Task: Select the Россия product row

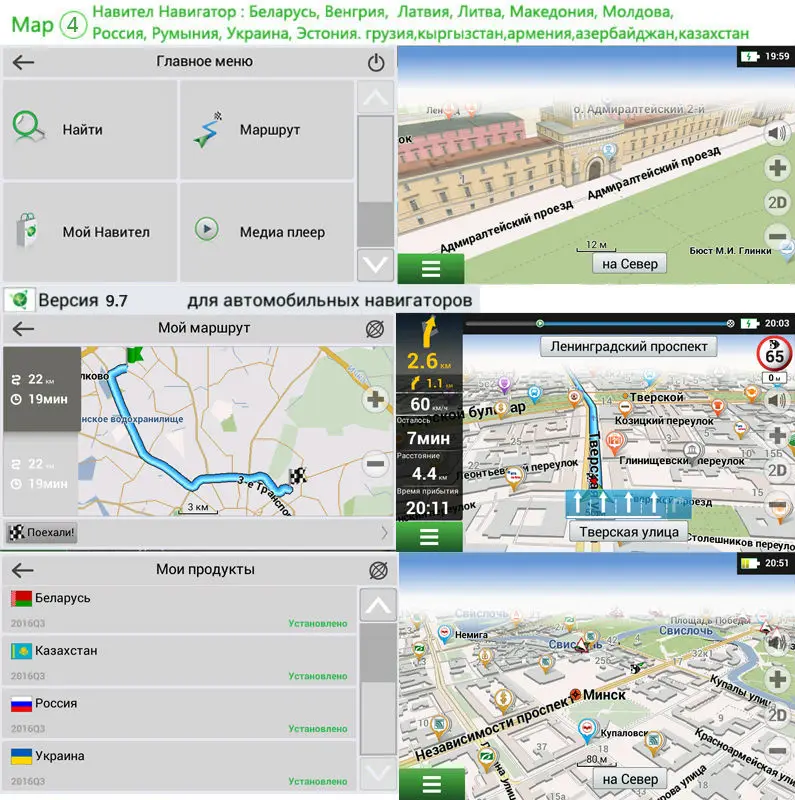Action: (x=179, y=715)
